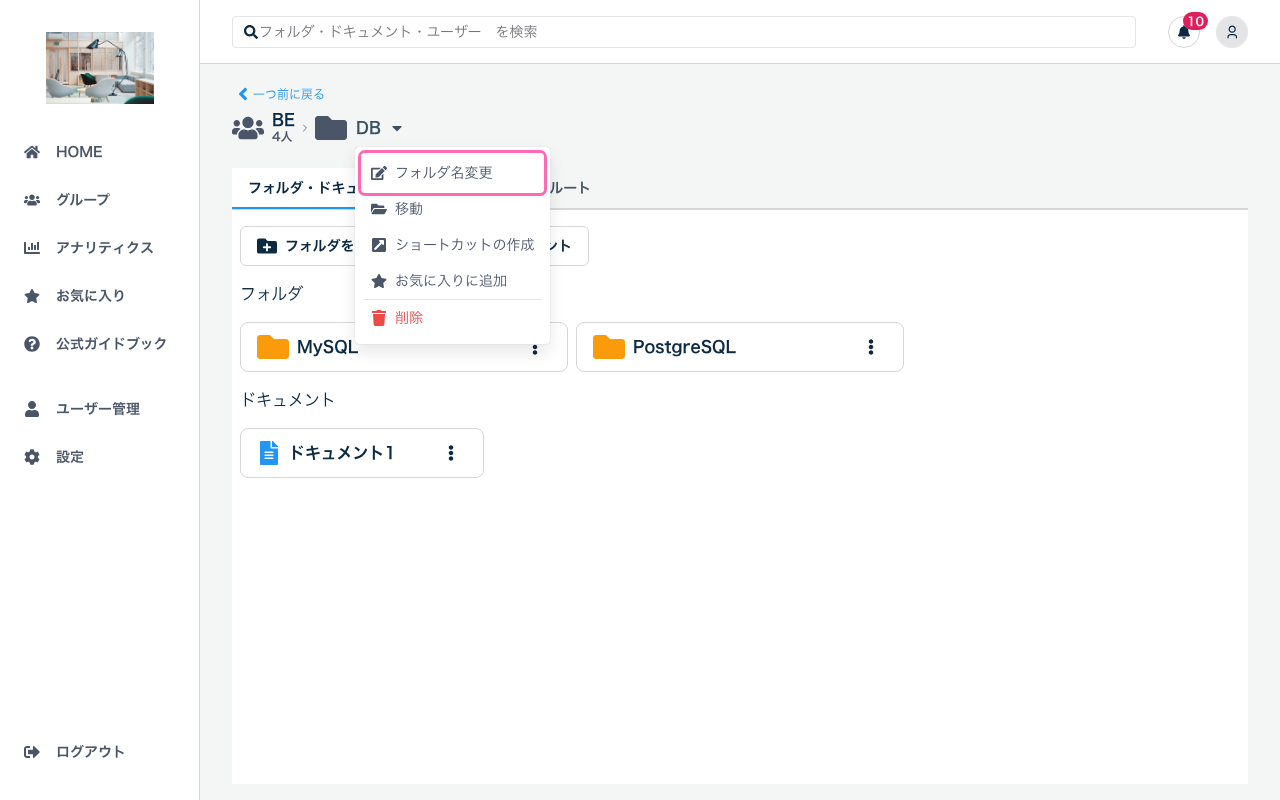This screenshot has height=800, width=1280.
Task: Open the お気に入り star icon in sidebar
Action: [33, 295]
